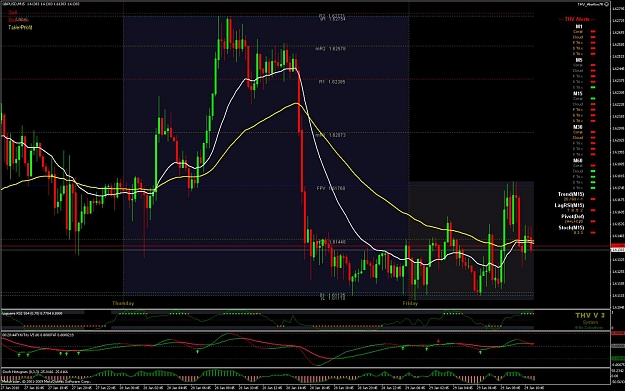Select the FPV pivot level label
The height and width of the screenshot is (391, 625).
click(x=331, y=188)
